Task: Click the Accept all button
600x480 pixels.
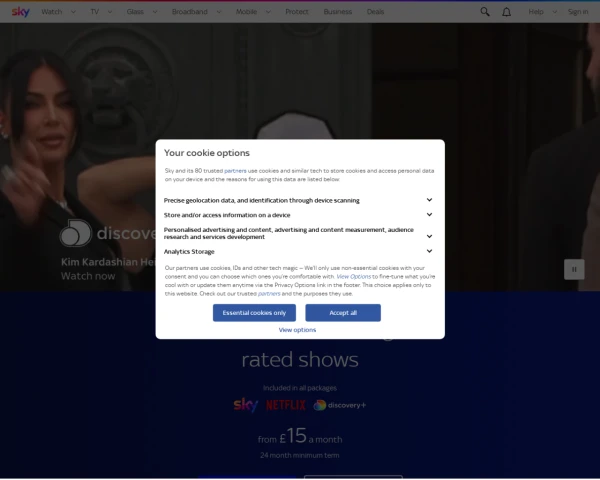Action: [x=343, y=313]
